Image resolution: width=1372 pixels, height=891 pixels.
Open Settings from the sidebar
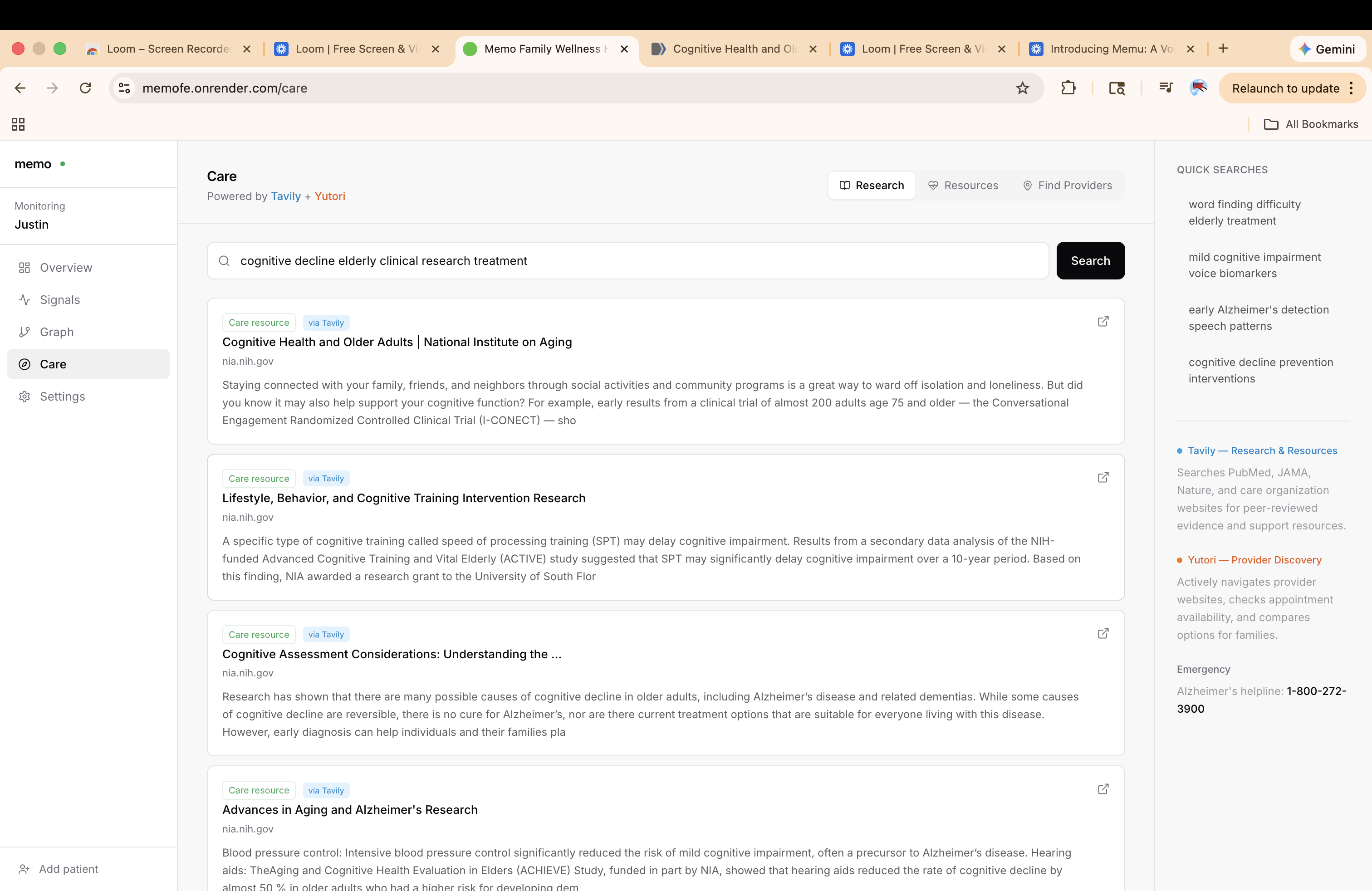click(62, 397)
